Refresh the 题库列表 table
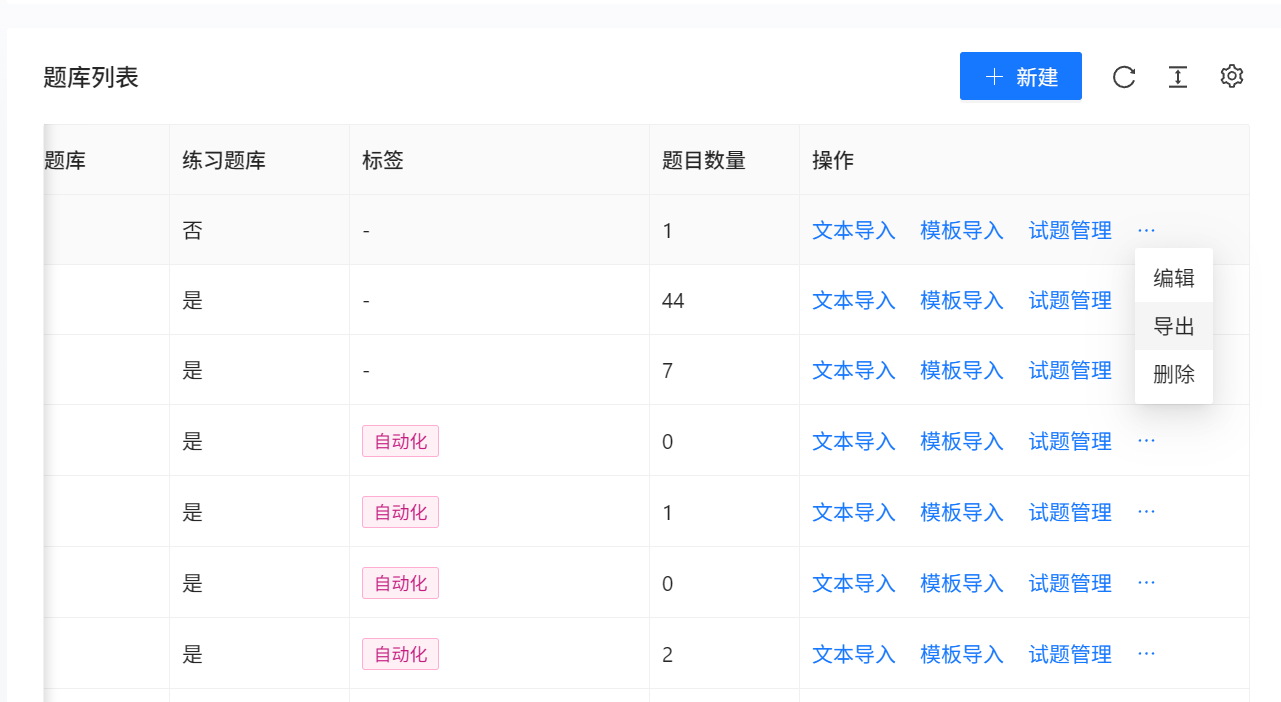This screenshot has height=702, width=1281. (x=1124, y=77)
